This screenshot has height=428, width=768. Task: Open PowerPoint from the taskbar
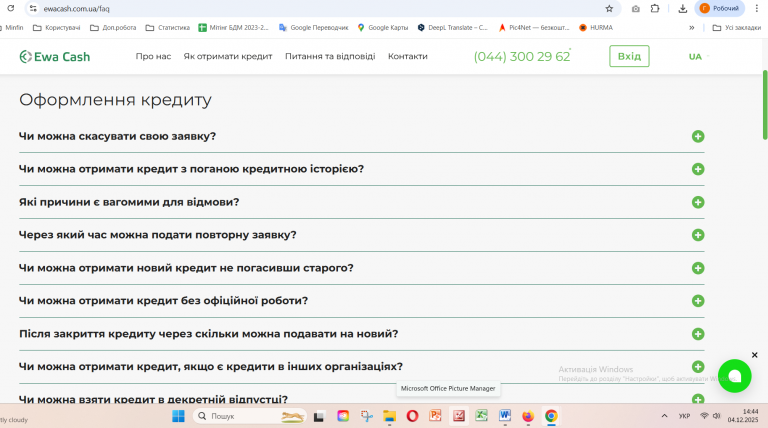[435, 416]
